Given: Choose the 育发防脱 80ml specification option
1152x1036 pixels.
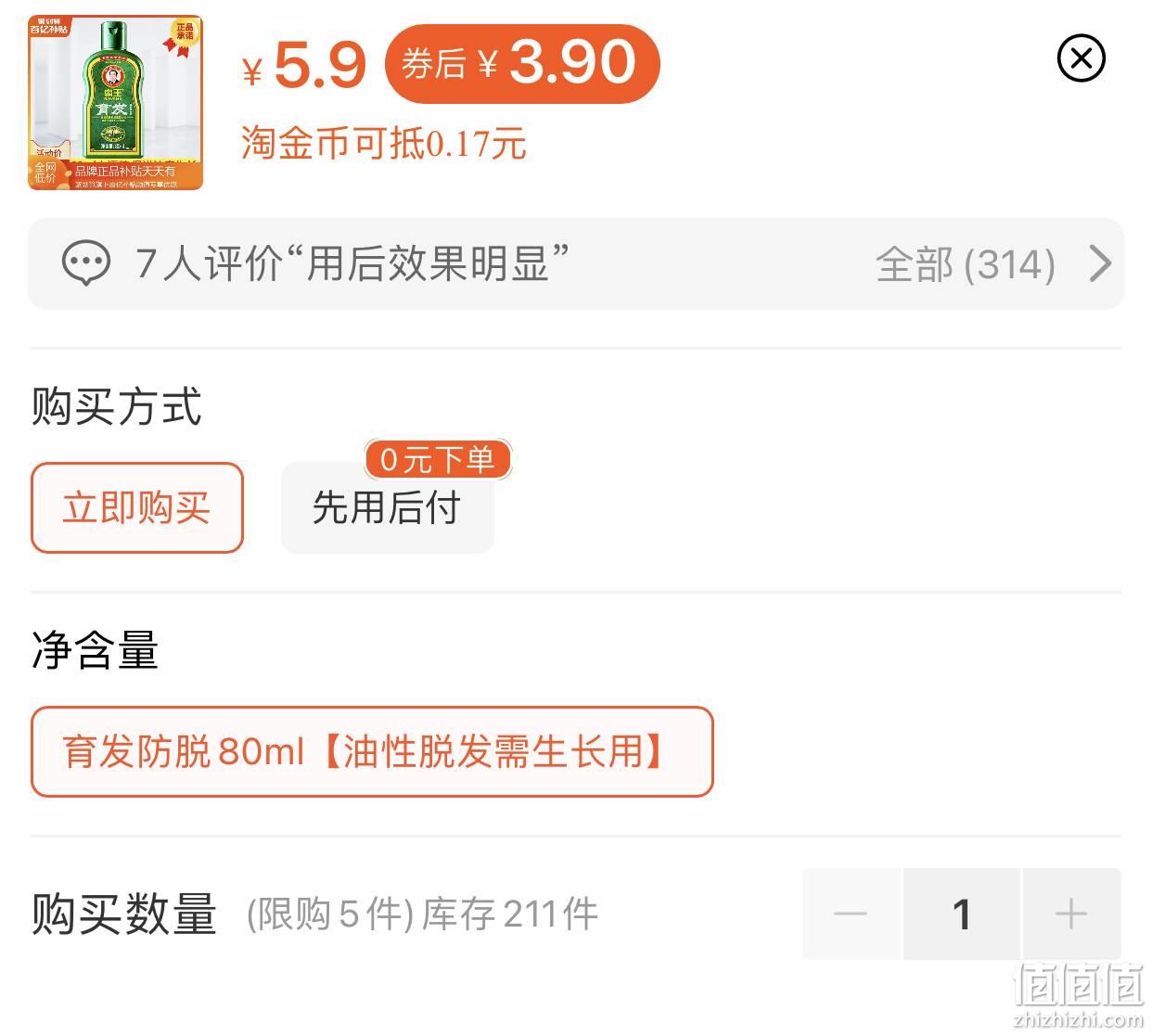Looking at the screenshot, I should click(x=372, y=751).
